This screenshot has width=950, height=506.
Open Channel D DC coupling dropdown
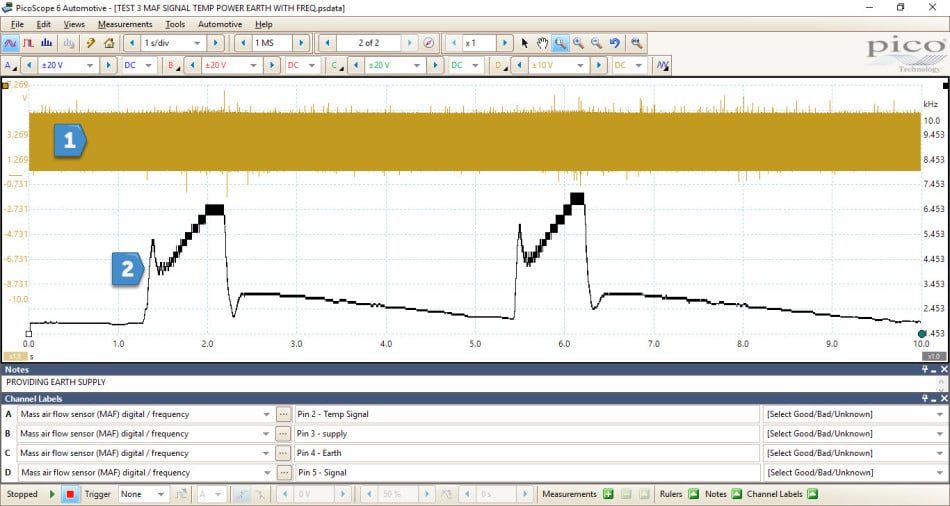click(638, 65)
